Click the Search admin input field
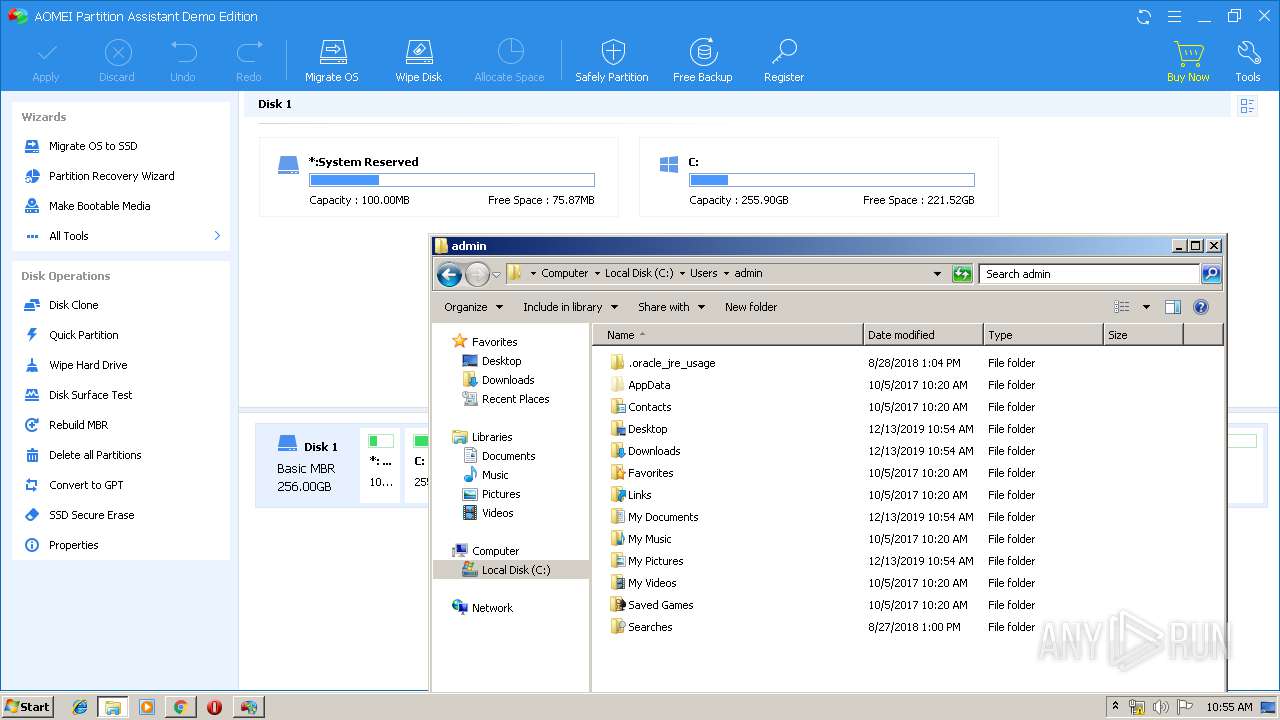The height and width of the screenshot is (720, 1280). pyautogui.click(x=1090, y=274)
